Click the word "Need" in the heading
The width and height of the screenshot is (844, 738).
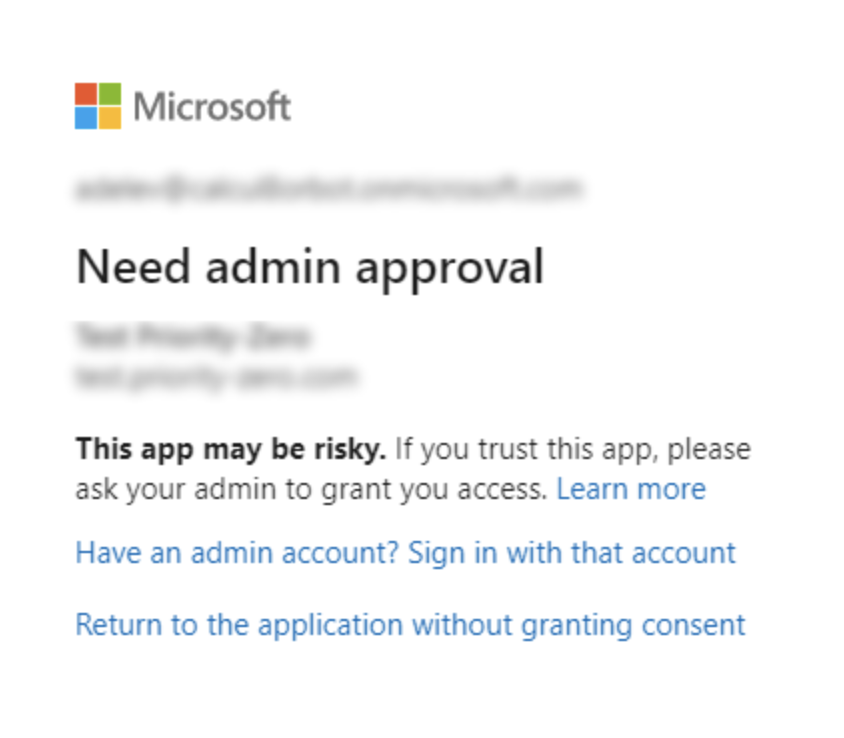133,266
